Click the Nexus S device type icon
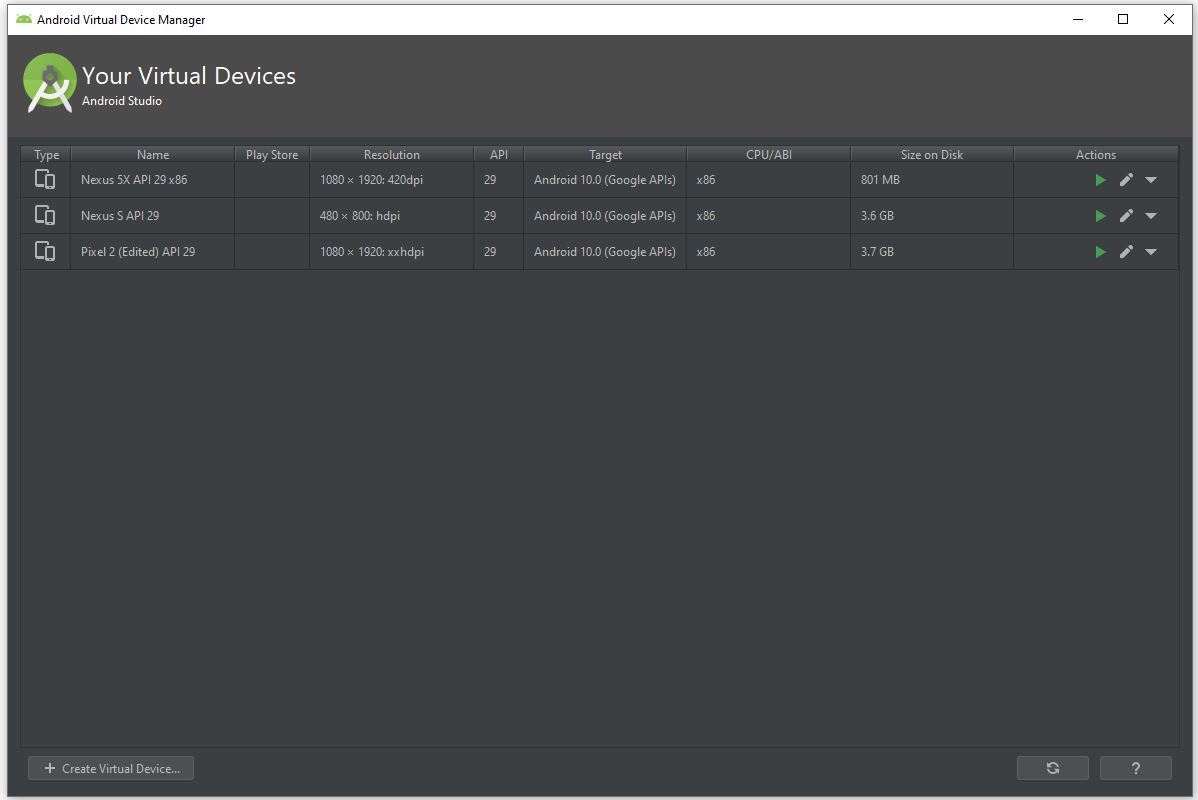 coord(45,215)
